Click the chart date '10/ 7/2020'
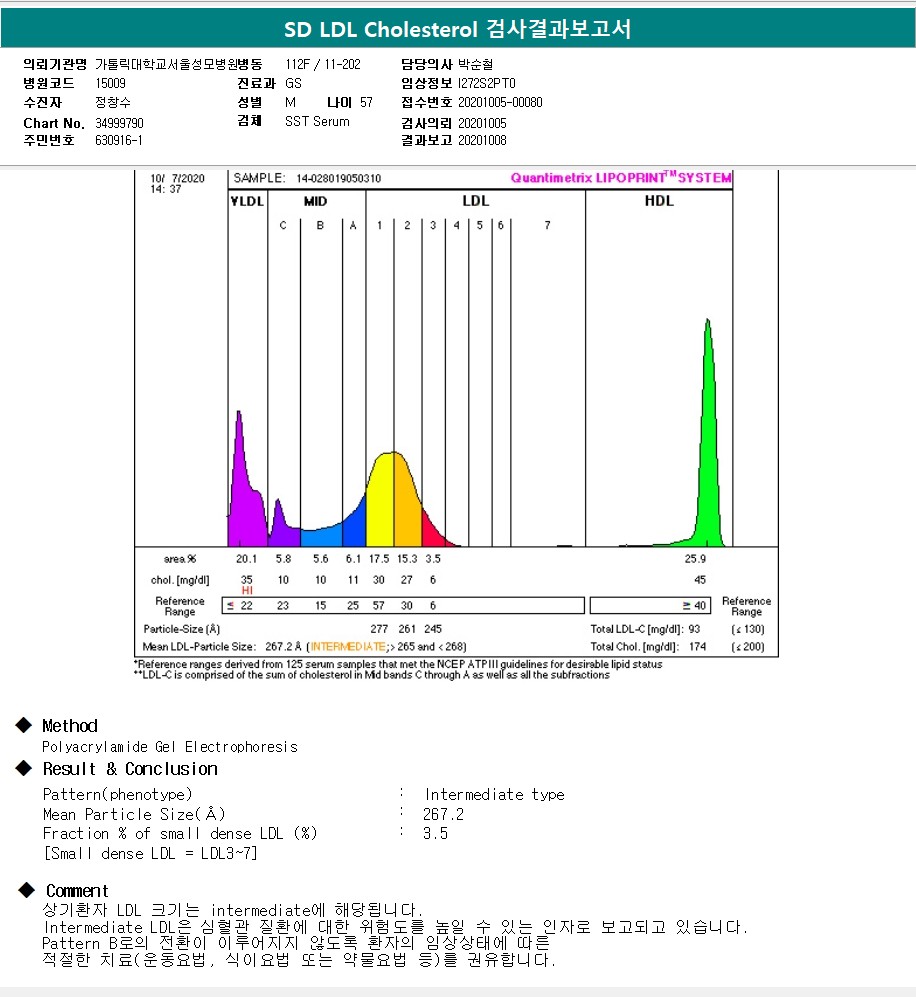The image size is (916, 997). coord(177,179)
